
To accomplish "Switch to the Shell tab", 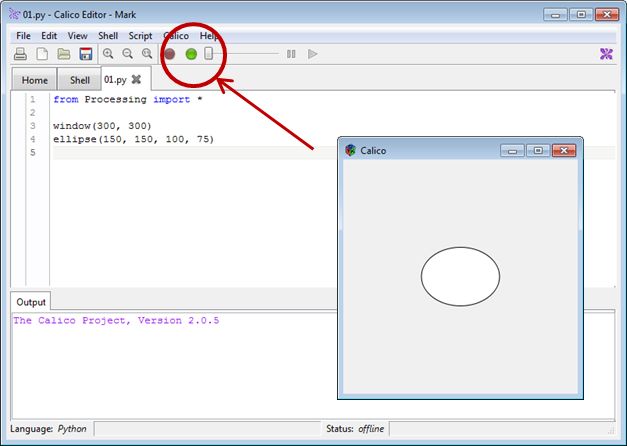I will click(80, 80).
